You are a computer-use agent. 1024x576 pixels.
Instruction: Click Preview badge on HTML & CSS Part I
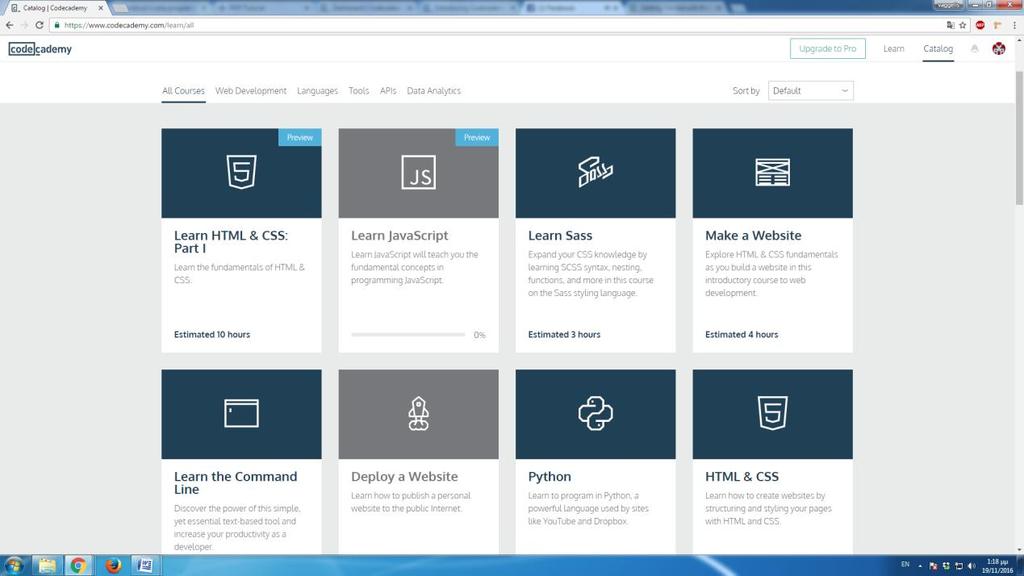(x=300, y=137)
